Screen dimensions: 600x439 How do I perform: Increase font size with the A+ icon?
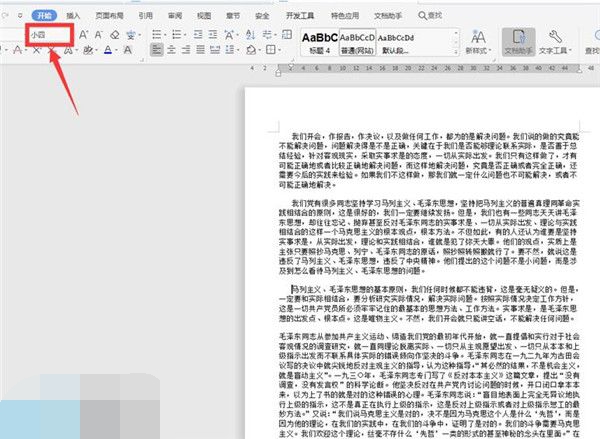pyautogui.click(x=85, y=33)
